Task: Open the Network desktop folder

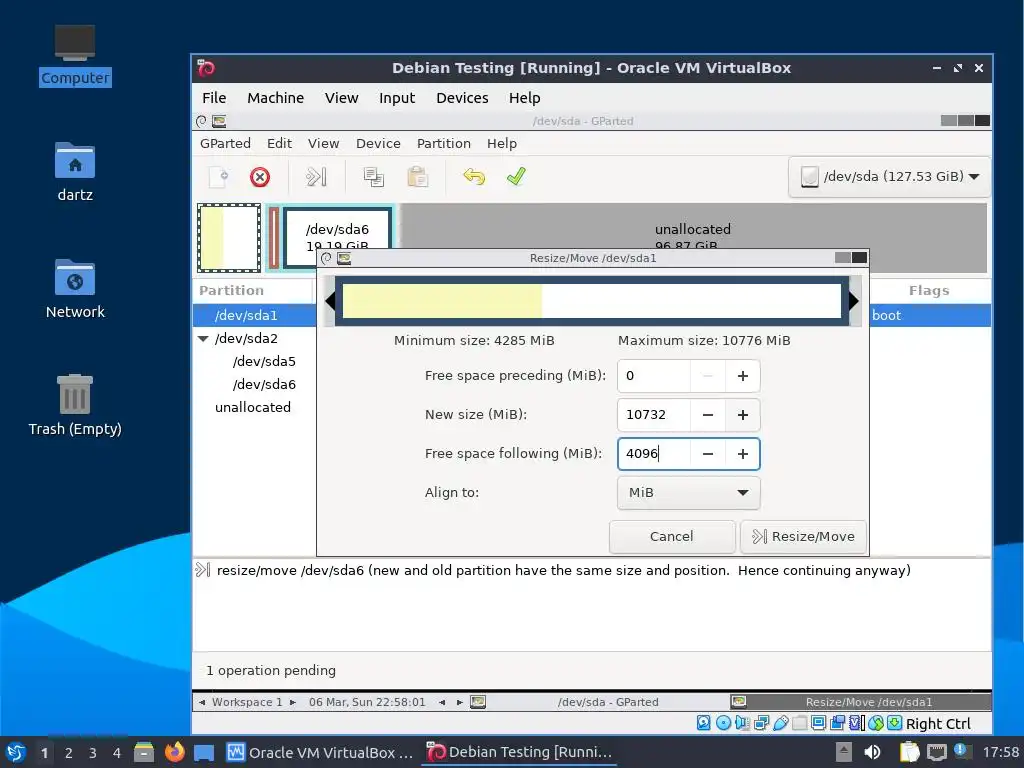Action: click(x=75, y=289)
